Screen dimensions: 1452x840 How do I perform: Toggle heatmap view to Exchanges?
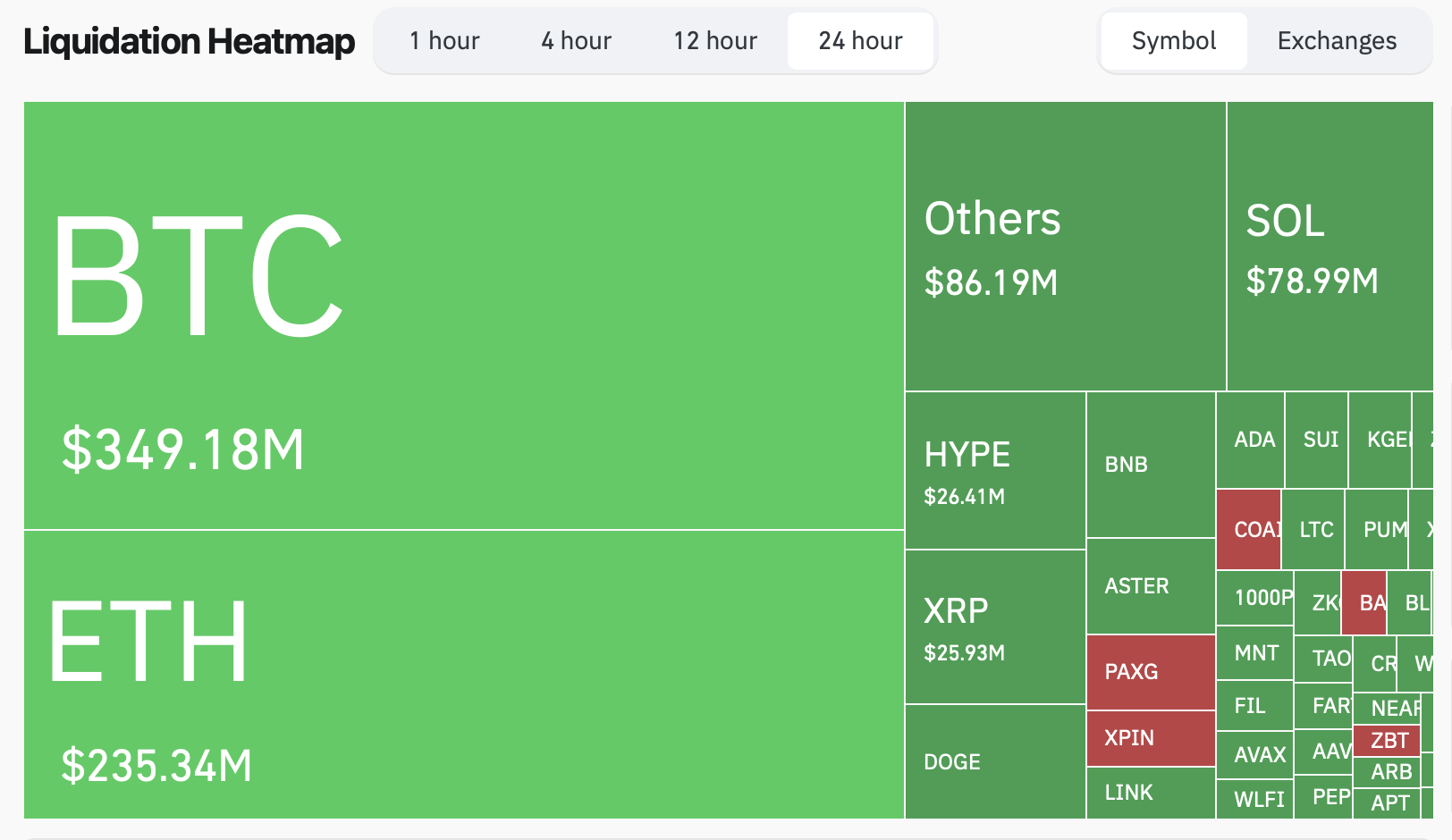coord(1337,41)
